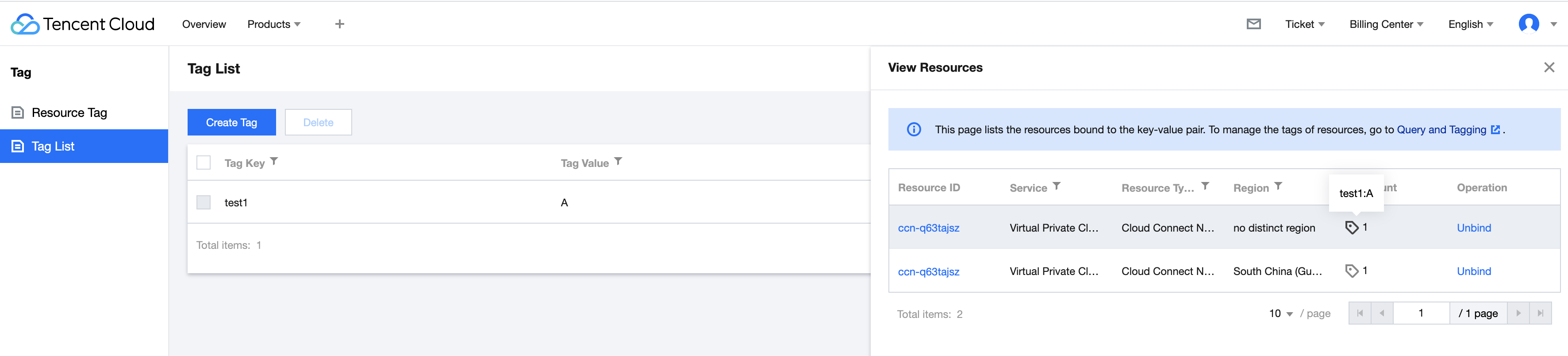
Task: Click the page number input field
Action: point(1421,313)
